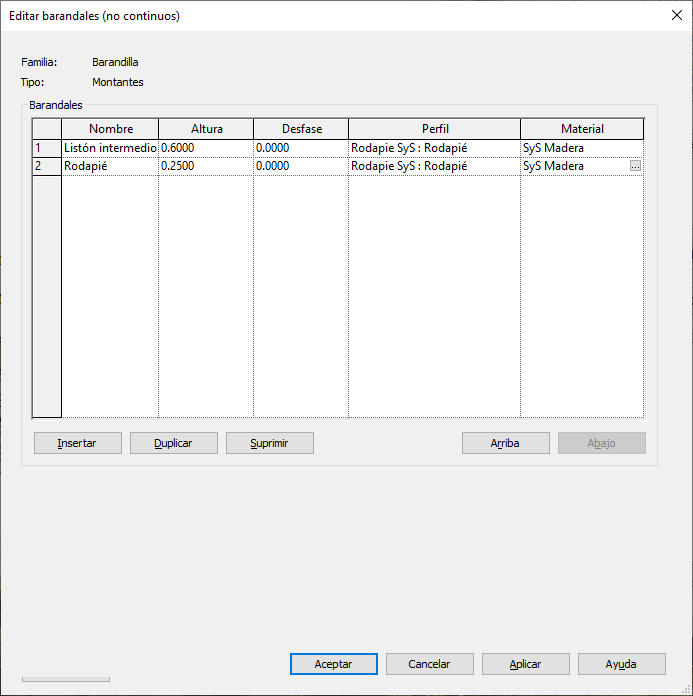Edit the Listón intermedio name cell
Image resolution: width=693 pixels, height=696 pixels.
tap(110, 148)
